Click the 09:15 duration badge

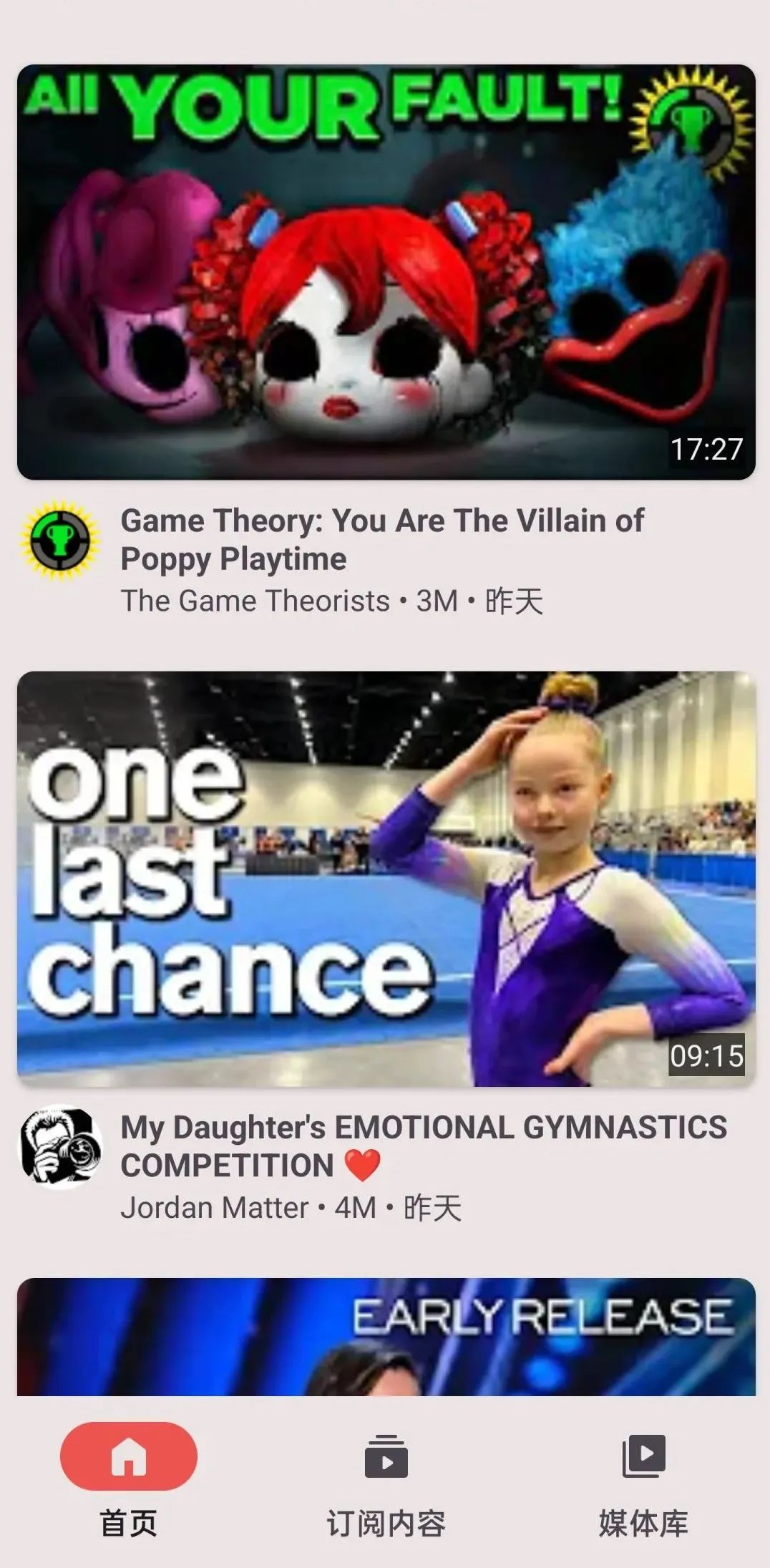click(706, 1055)
